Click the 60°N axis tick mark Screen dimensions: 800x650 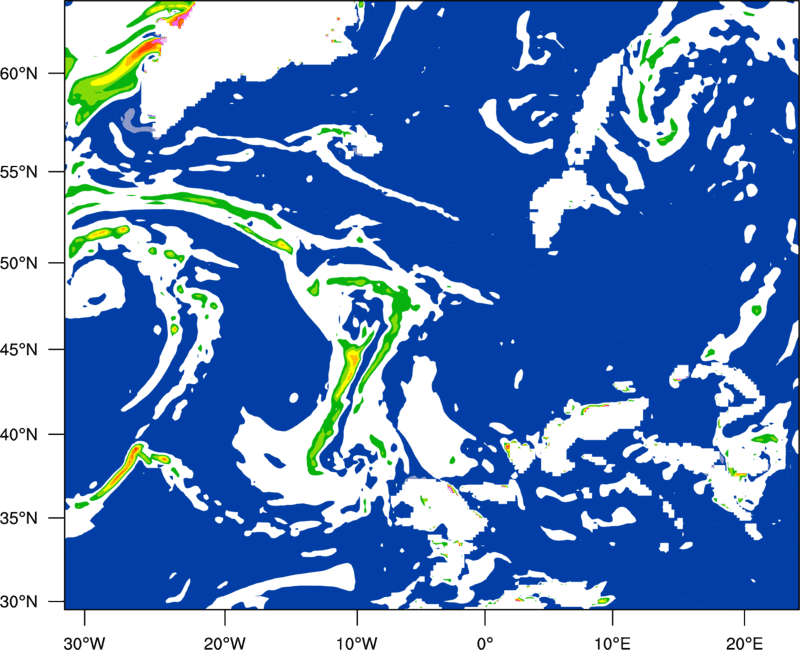click(x=57, y=73)
